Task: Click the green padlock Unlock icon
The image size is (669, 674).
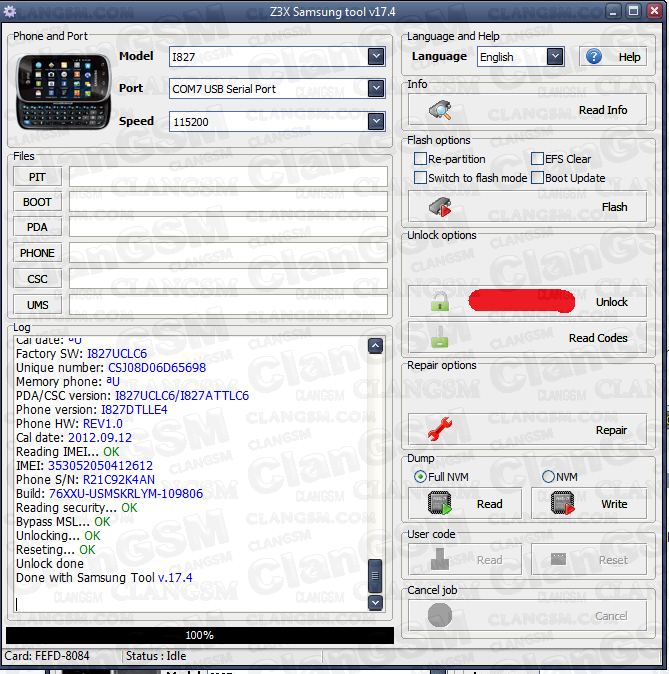Action: click(x=440, y=301)
